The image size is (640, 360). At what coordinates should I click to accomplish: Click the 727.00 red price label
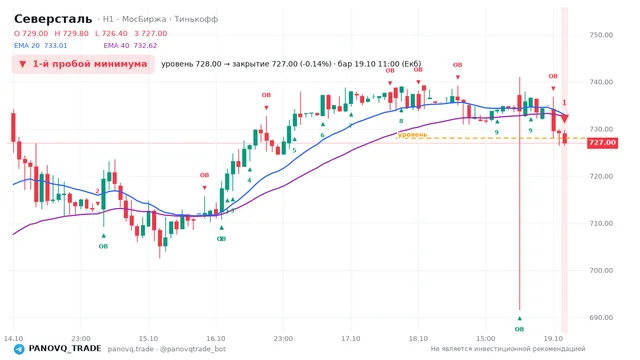click(x=602, y=142)
